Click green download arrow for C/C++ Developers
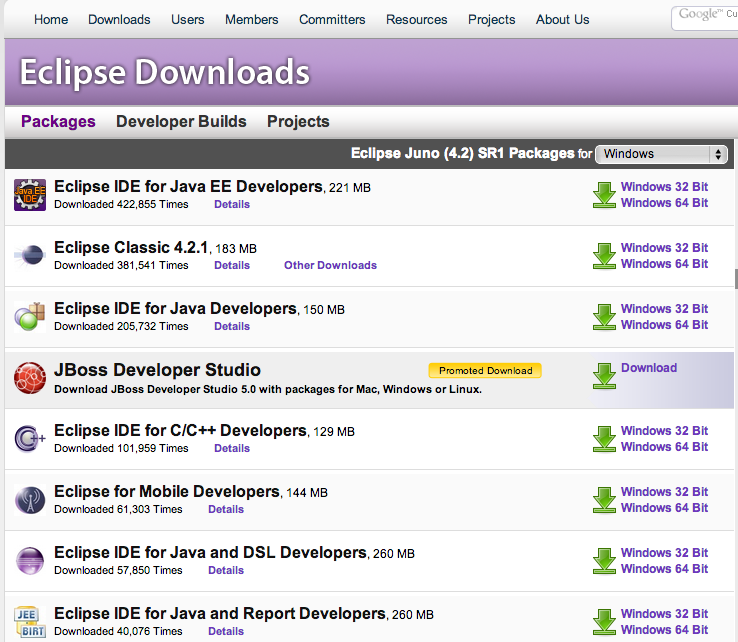The height and width of the screenshot is (642, 738). point(604,439)
